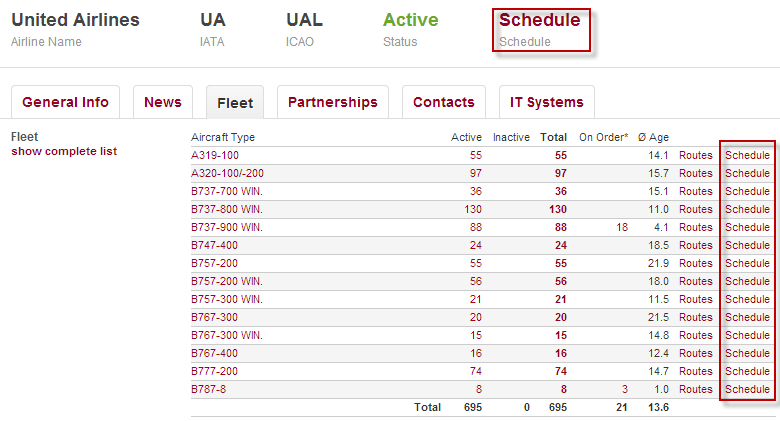
Task: View Routes for the B767-400
Action: pos(696,353)
